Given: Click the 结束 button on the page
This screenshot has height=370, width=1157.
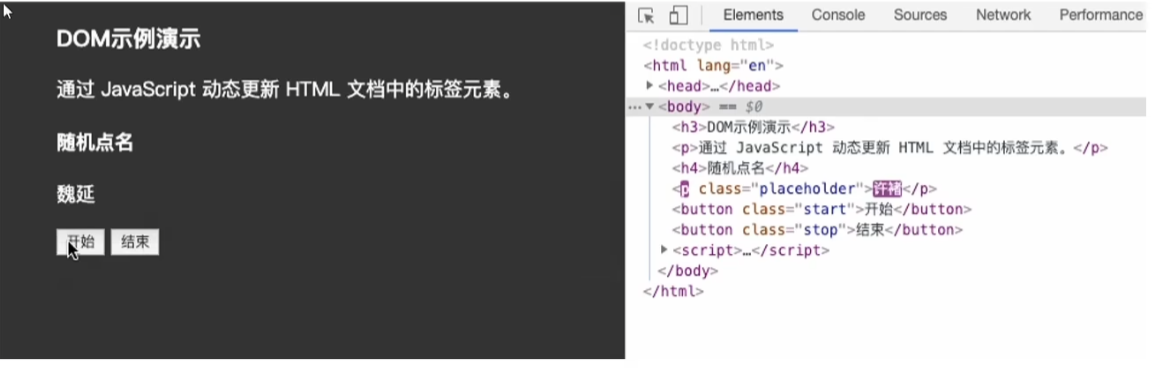Looking at the screenshot, I should (x=135, y=242).
